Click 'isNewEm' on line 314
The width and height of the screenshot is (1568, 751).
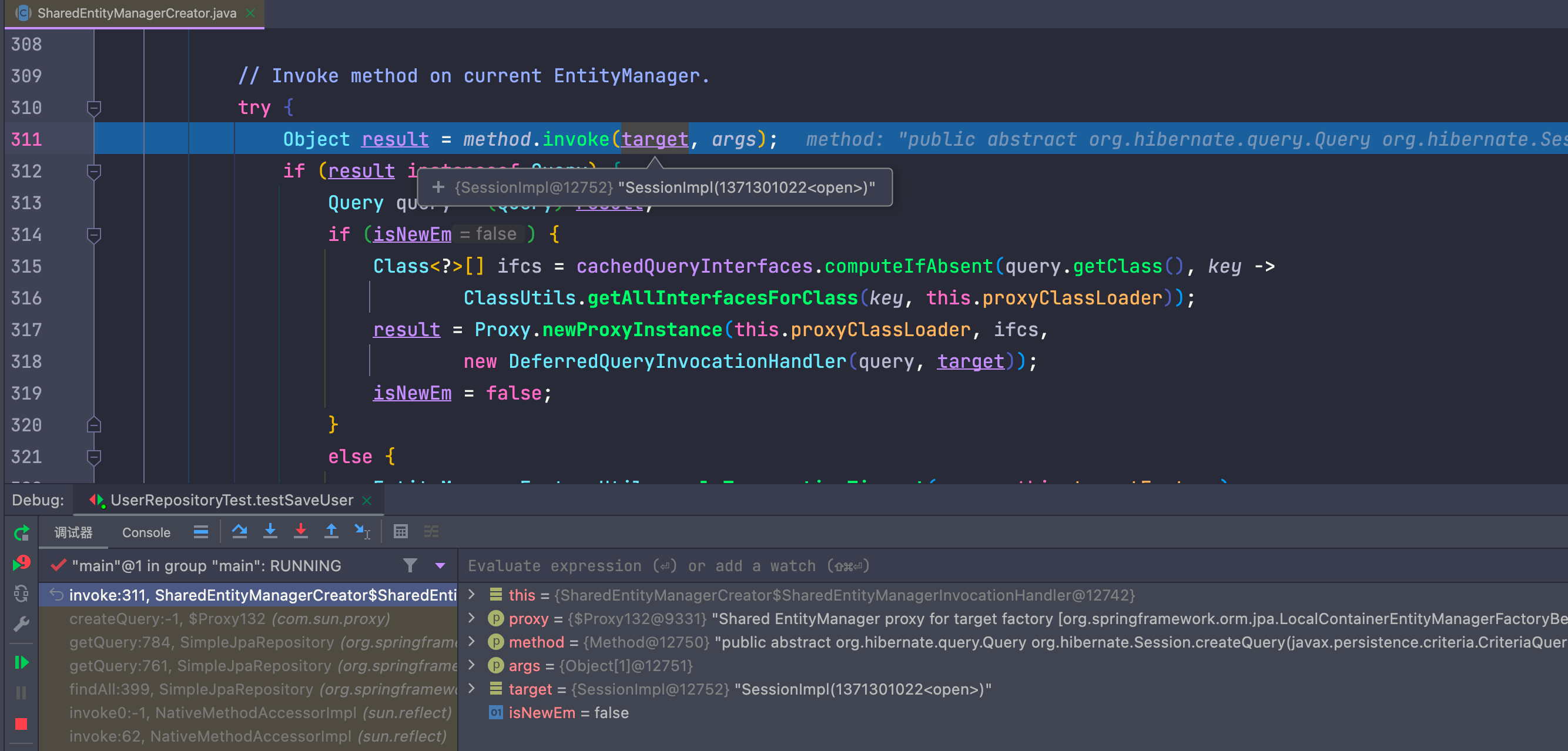click(x=412, y=234)
